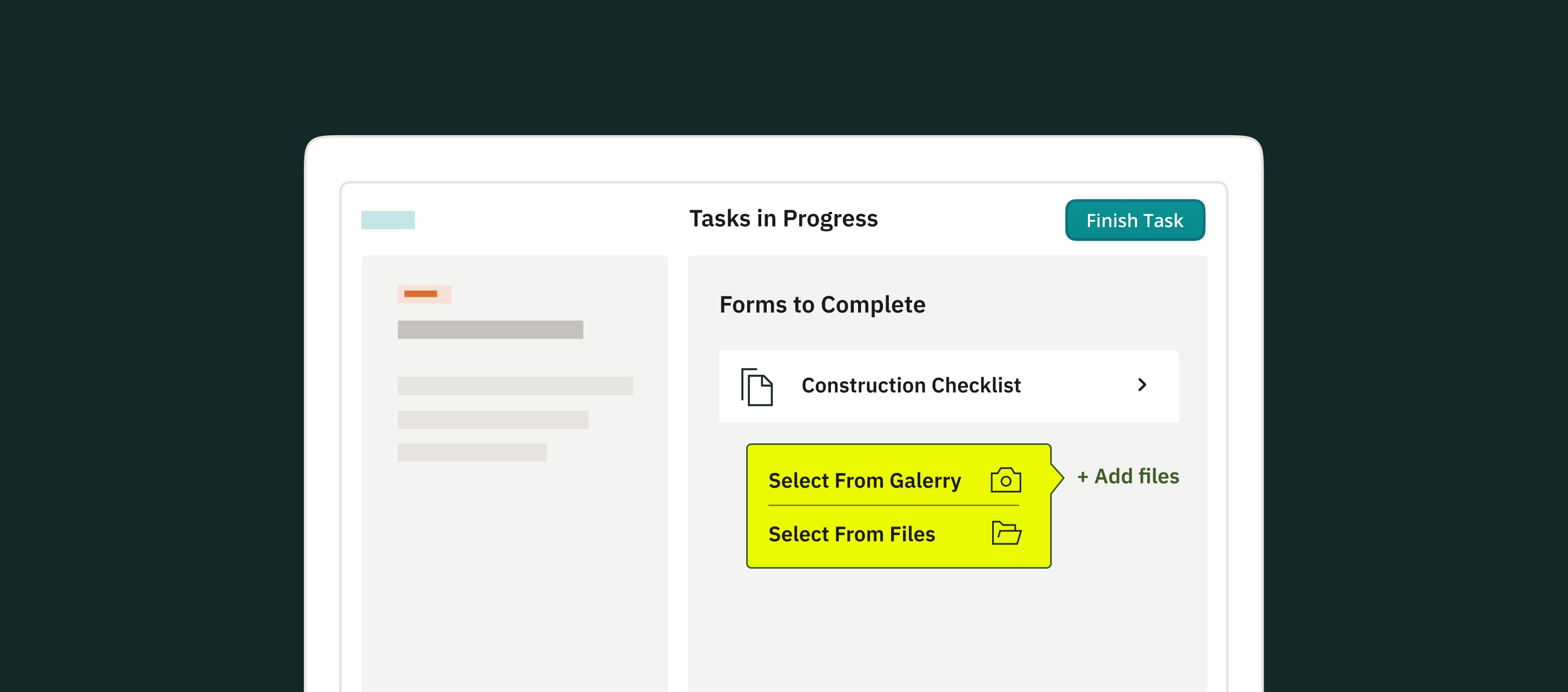Open the Construction Checklist form label
The height and width of the screenshot is (692, 1568).
click(911, 385)
